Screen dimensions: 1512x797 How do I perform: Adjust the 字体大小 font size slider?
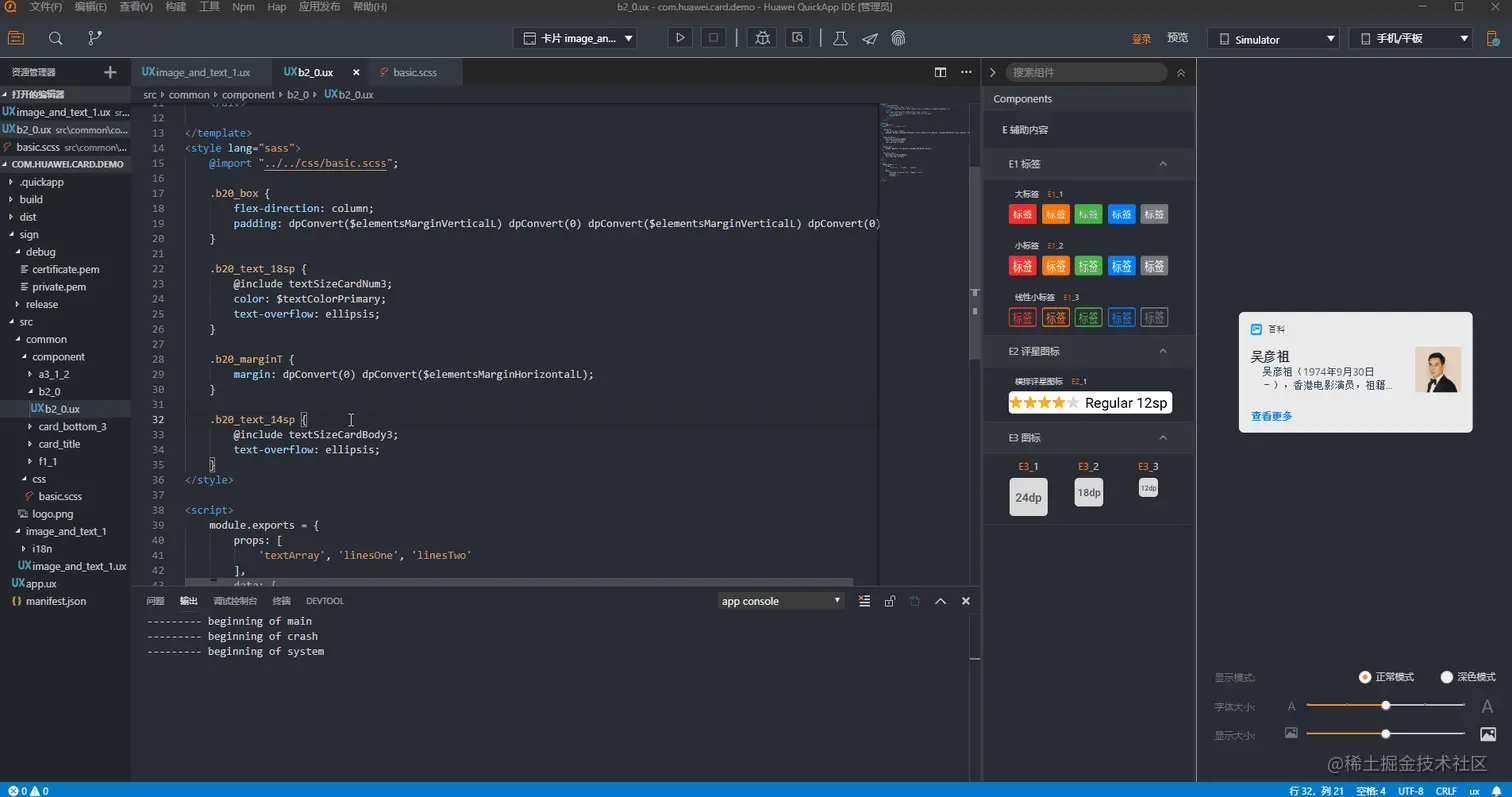coord(1386,705)
